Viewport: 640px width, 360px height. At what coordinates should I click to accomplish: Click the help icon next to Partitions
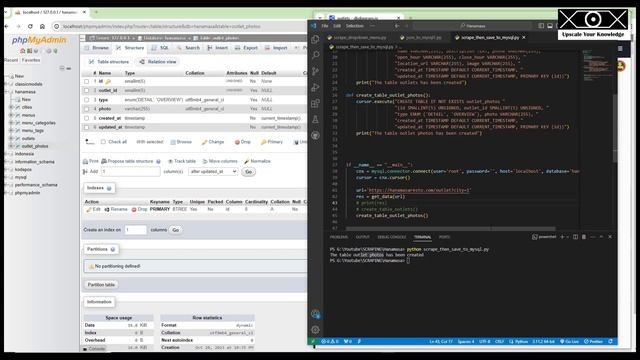pos(113,249)
